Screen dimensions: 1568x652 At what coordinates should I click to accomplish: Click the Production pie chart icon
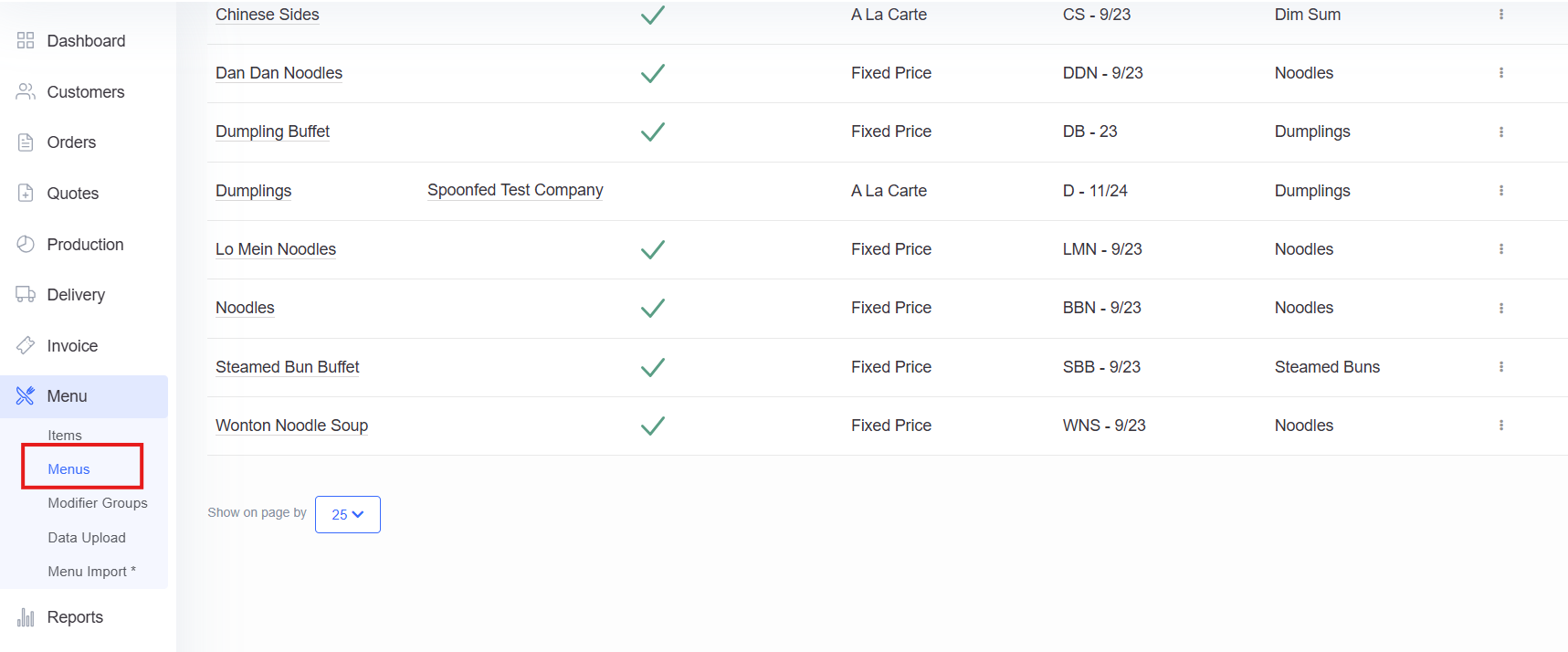click(x=26, y=244)
